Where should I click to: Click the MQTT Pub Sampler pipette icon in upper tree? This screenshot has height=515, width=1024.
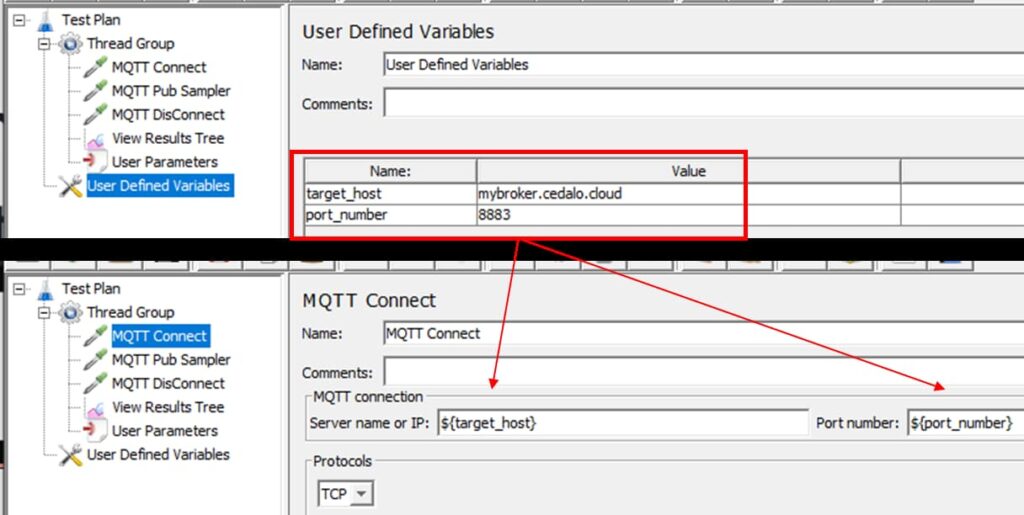click(95, 91)
